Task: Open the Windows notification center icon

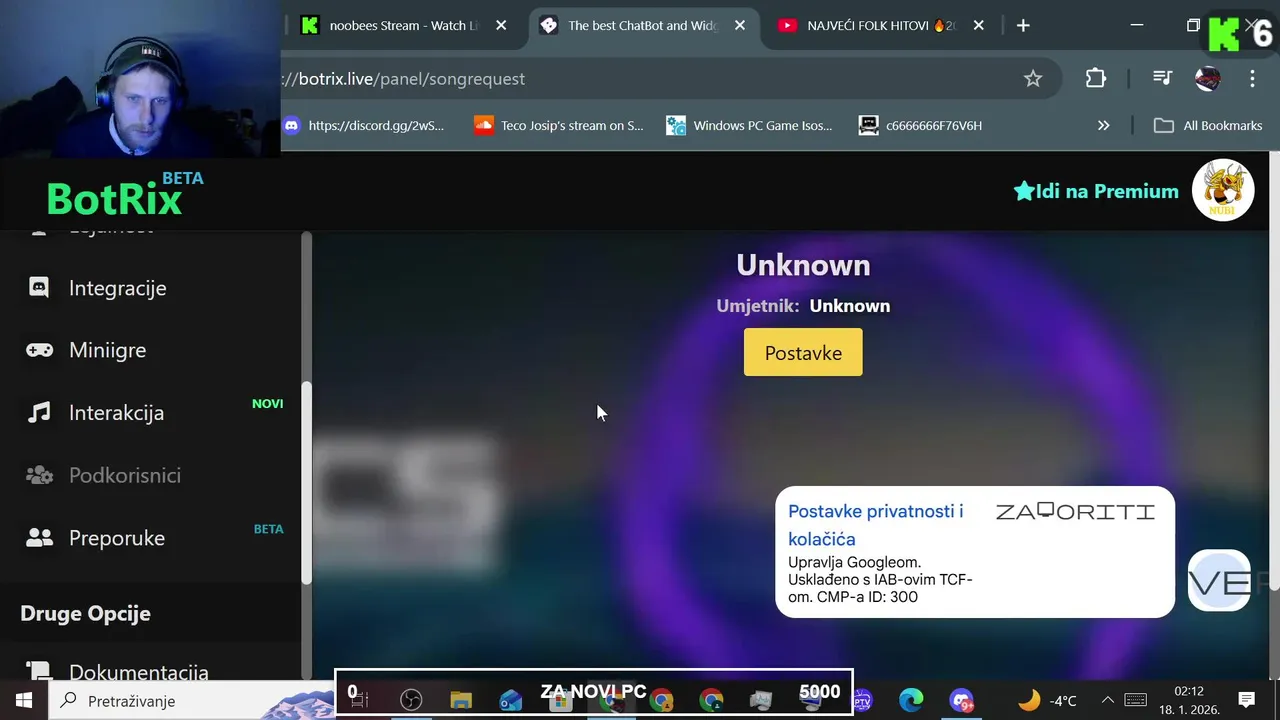Action: (1246, 700)
